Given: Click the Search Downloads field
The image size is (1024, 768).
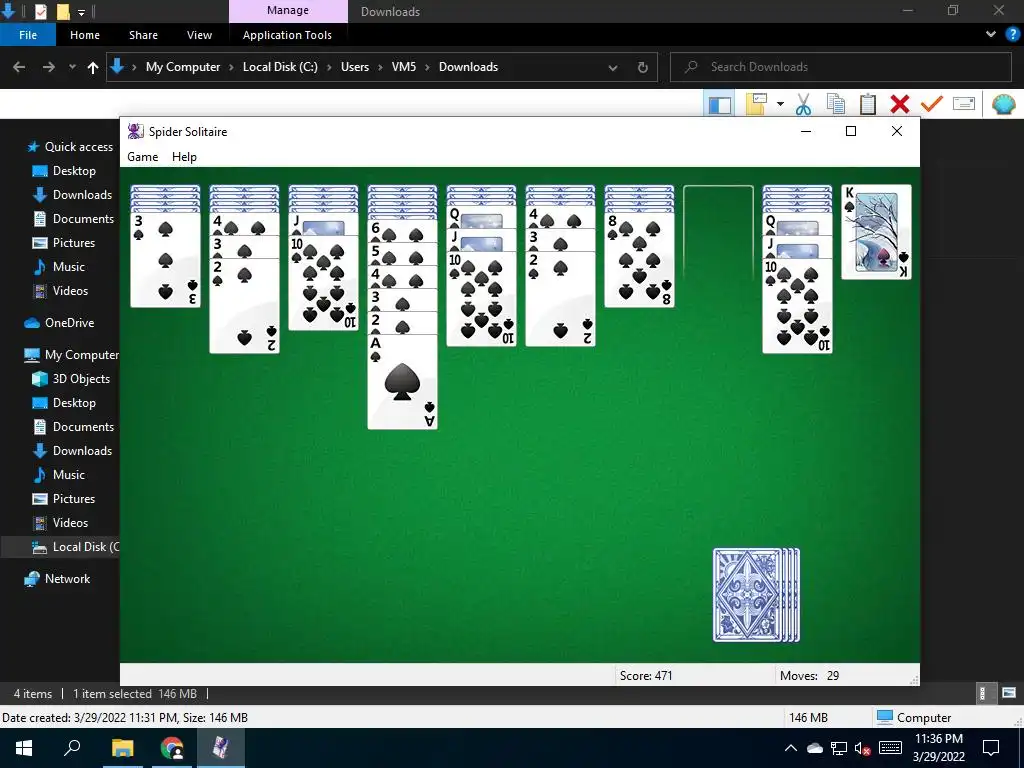Looking at the screenshot, I should [x=841, y=67].
